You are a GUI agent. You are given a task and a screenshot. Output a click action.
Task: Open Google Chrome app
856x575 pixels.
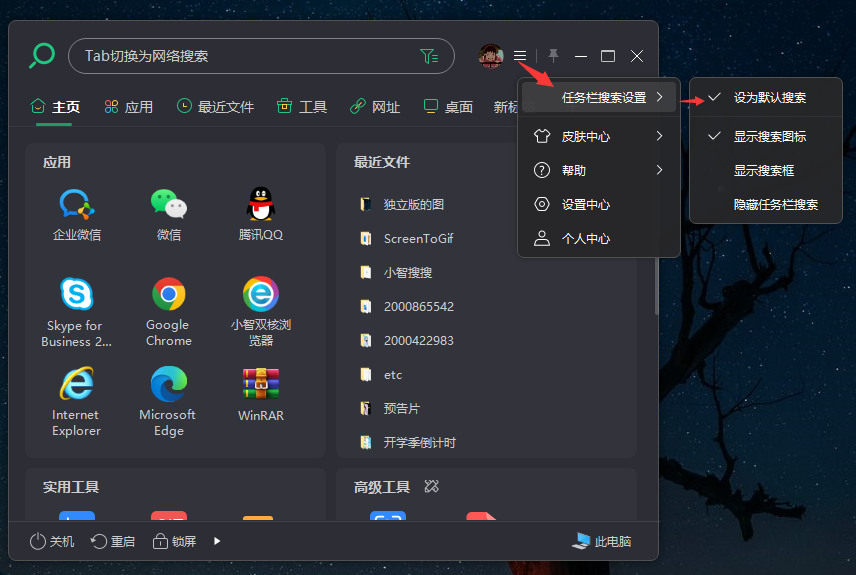coord(169,312)
